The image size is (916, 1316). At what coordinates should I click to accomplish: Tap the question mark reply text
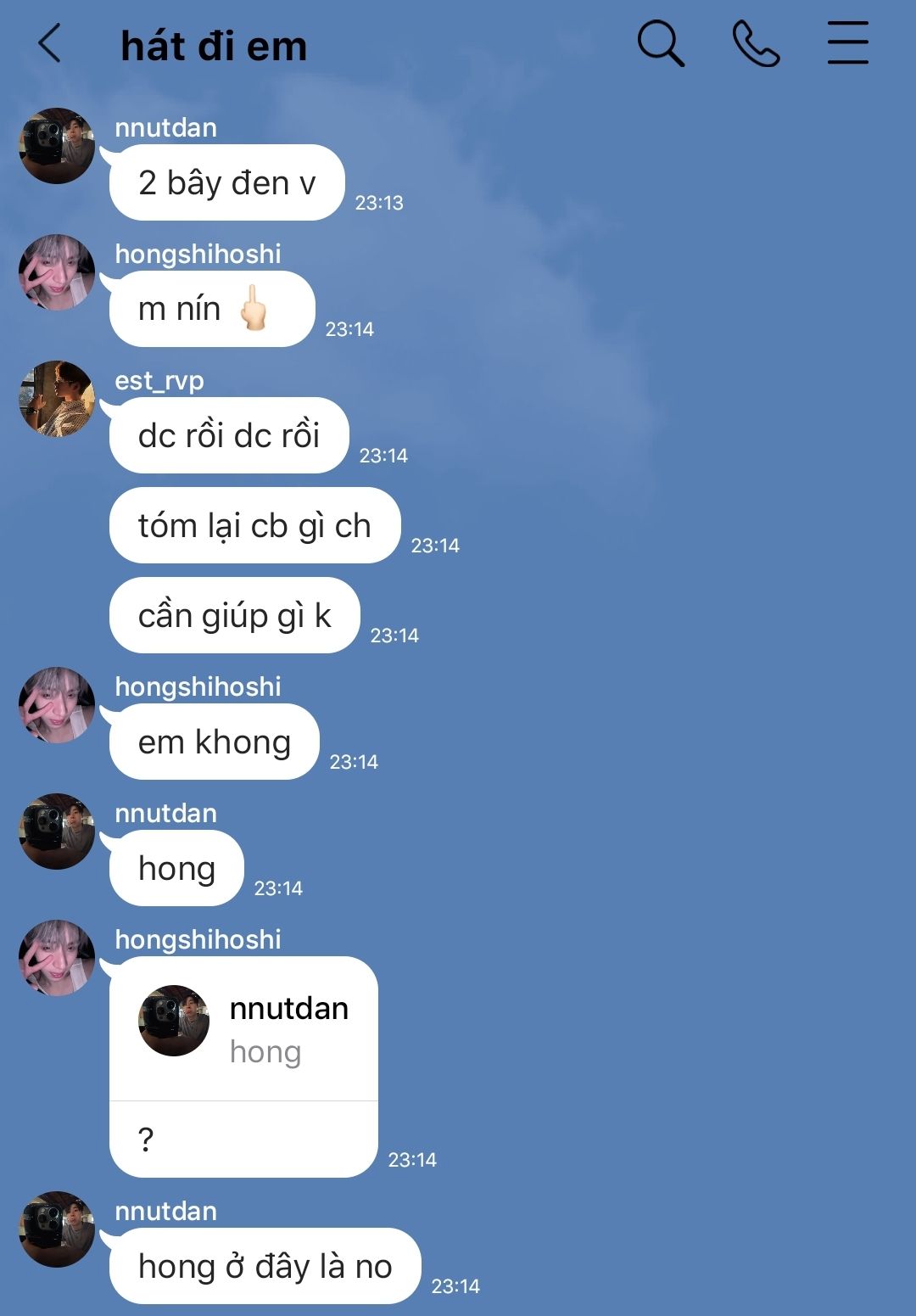(x=146, y=1139)
